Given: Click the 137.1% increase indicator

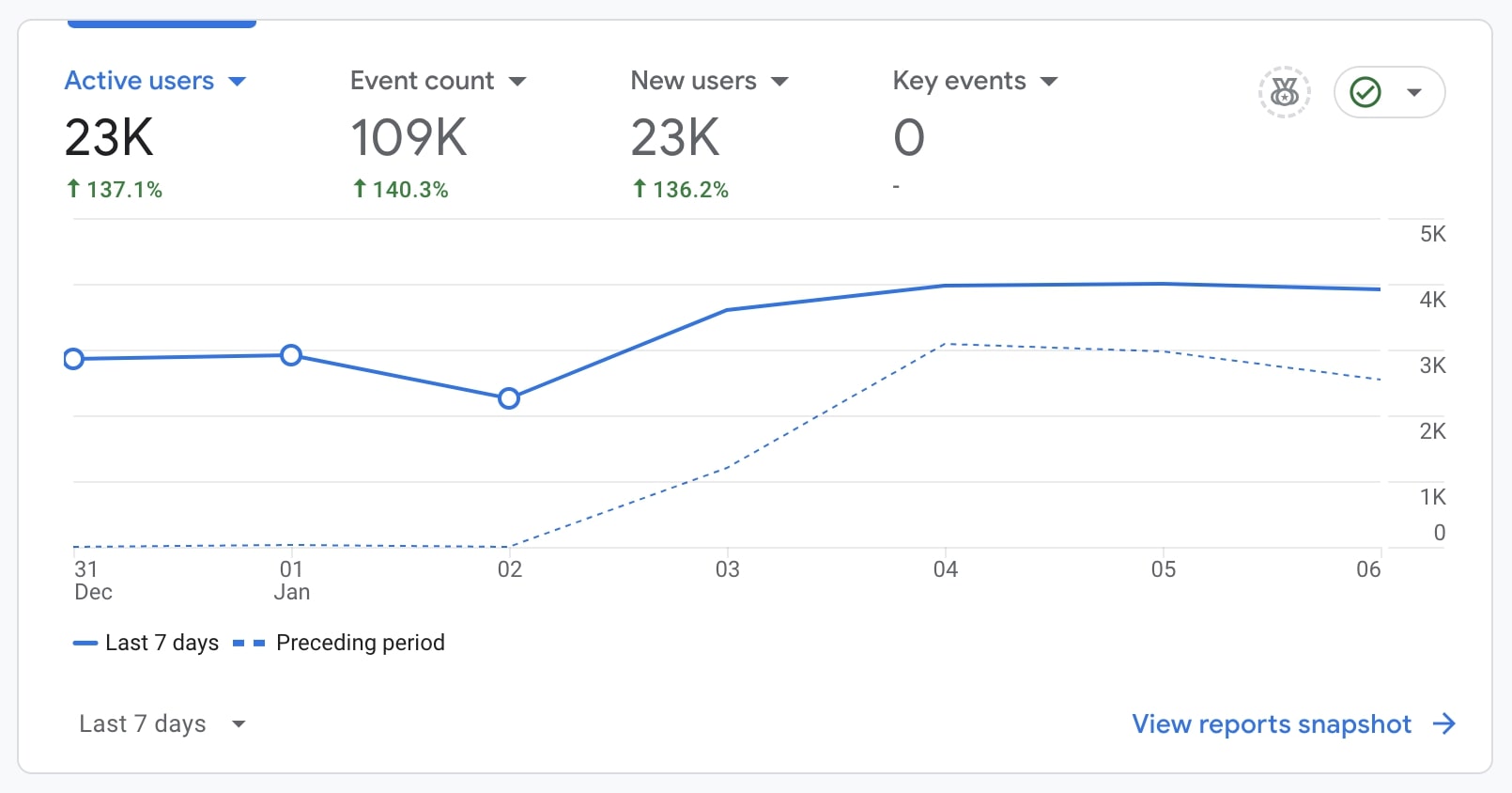Looking at the screenshot, I should tap(114, 190).
